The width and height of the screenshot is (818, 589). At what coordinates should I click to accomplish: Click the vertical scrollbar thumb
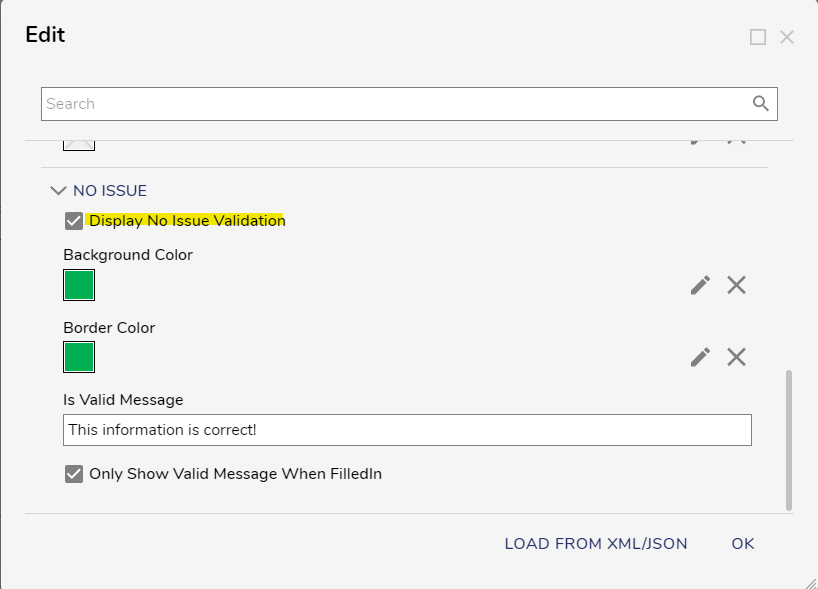(x=789, y=440)
